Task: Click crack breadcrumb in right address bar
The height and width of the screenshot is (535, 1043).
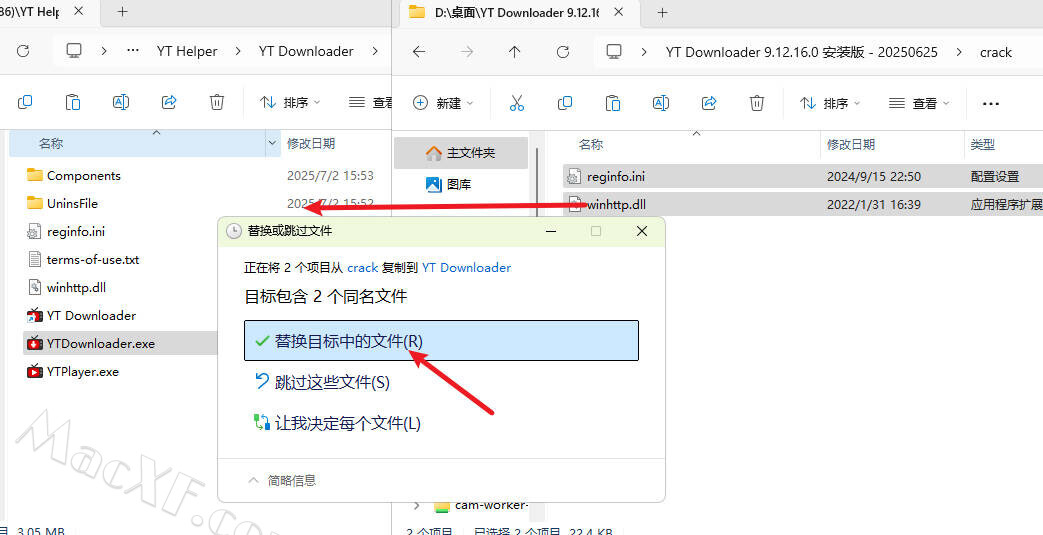Action: (x=996, y=52)
